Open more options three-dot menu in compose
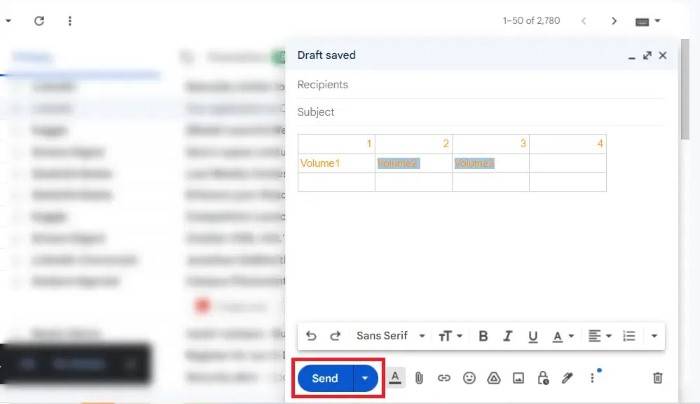Screen dimensions: 700x404 click(592, 378)
